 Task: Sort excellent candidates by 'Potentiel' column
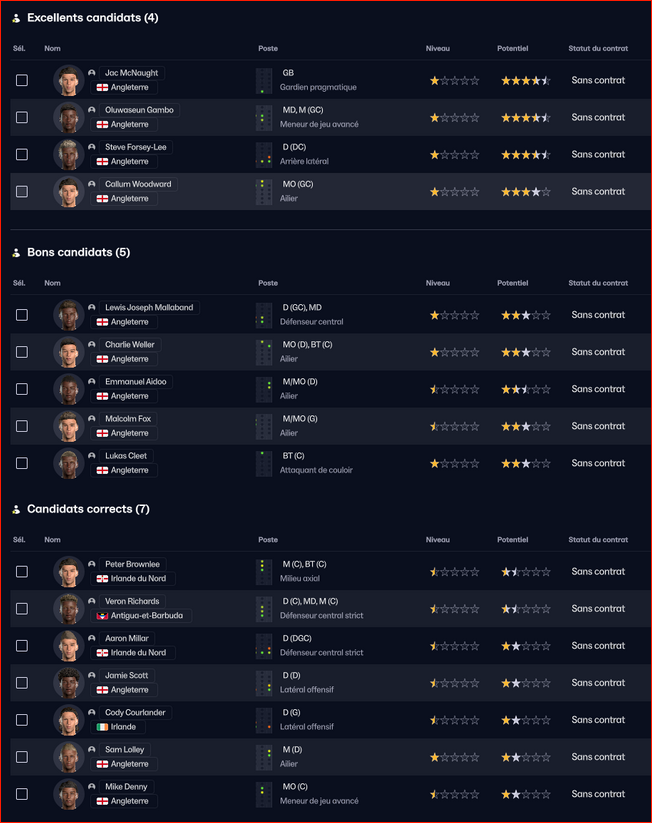coord(512,48)
